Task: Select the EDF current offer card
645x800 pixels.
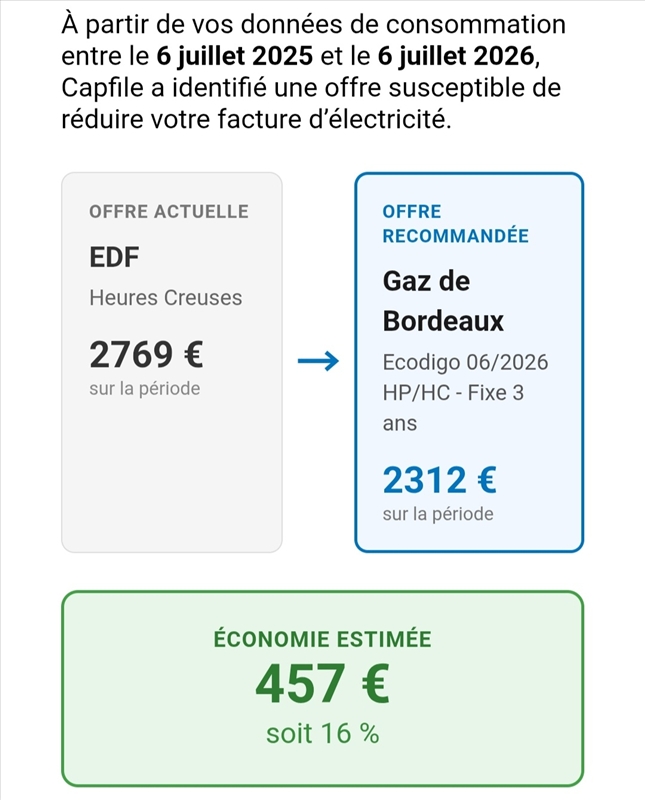Action: tap(172, 362)
